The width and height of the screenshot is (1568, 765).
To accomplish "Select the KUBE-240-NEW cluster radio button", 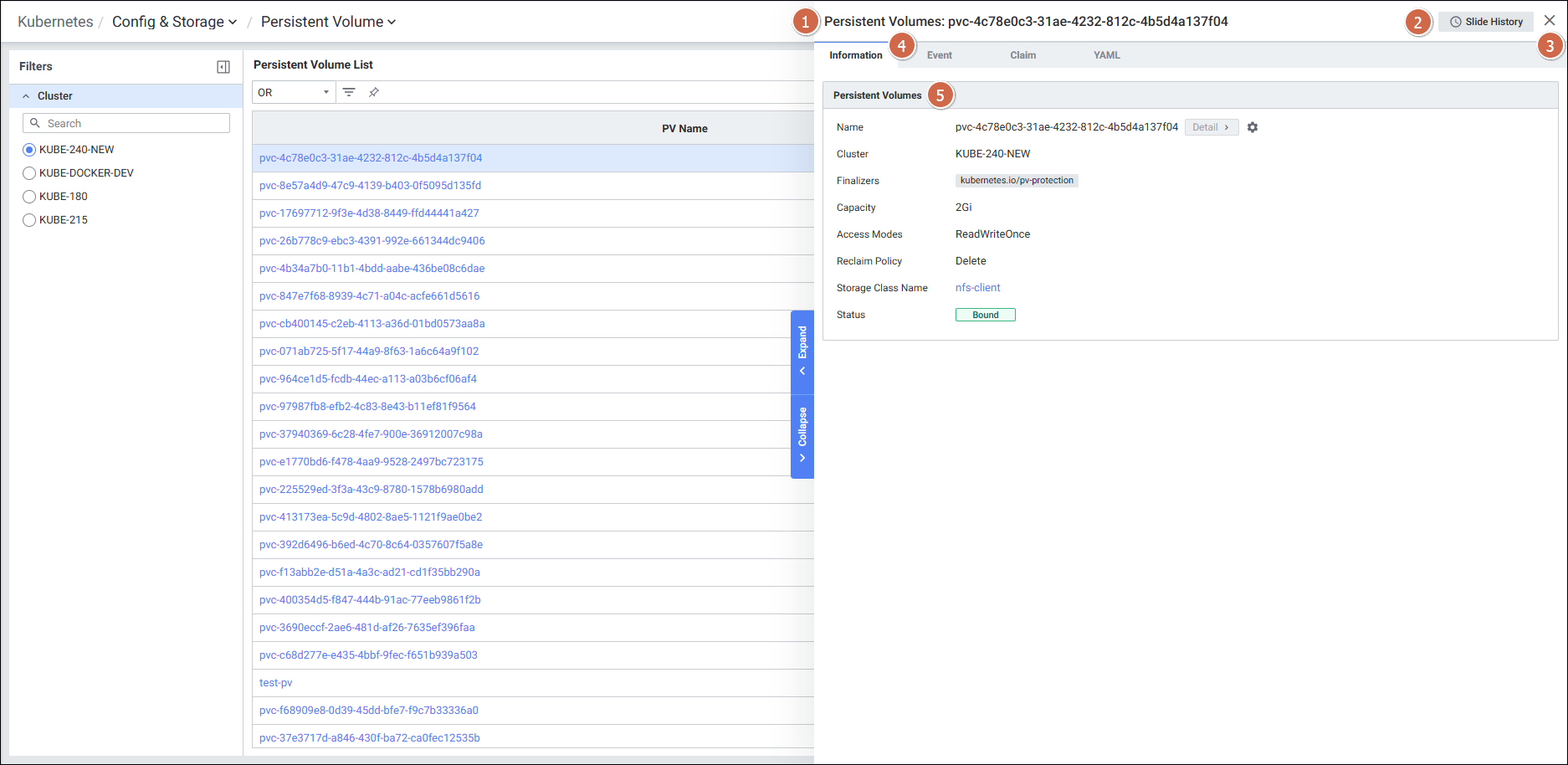I will click(x=29, y=150).
